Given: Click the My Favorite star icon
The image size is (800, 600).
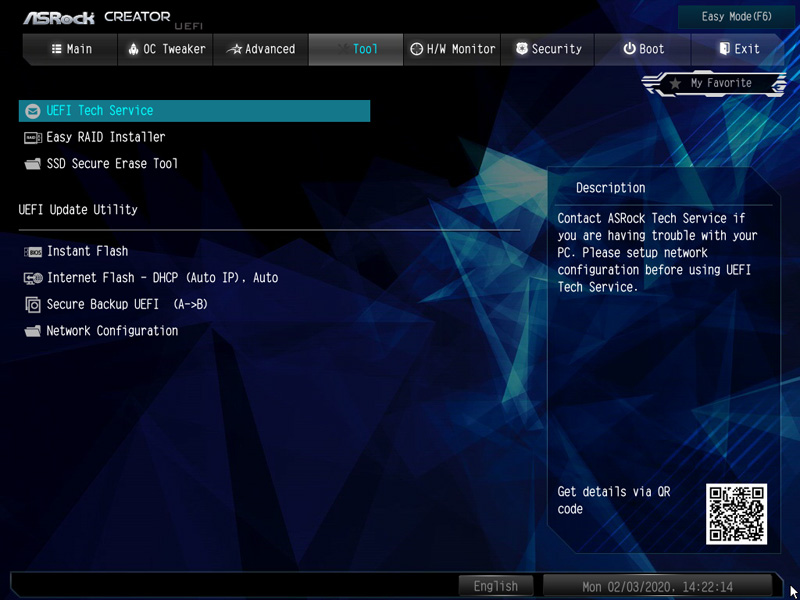Looking at the screenshot, I should (x=675, y=84).
